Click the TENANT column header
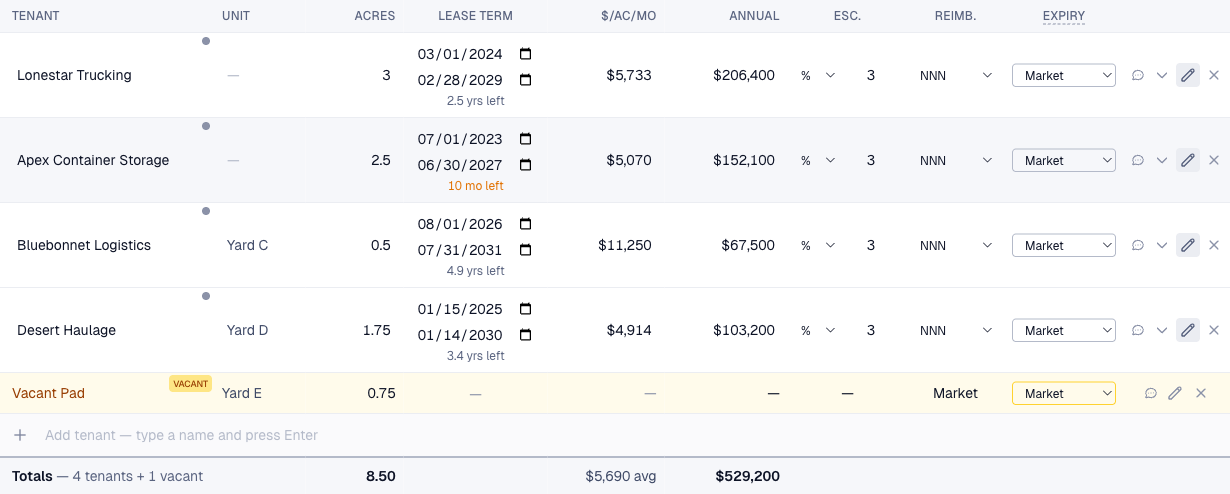Viewport: 1230px width, 494px height. pyautogui.click(x=35, y=16)
